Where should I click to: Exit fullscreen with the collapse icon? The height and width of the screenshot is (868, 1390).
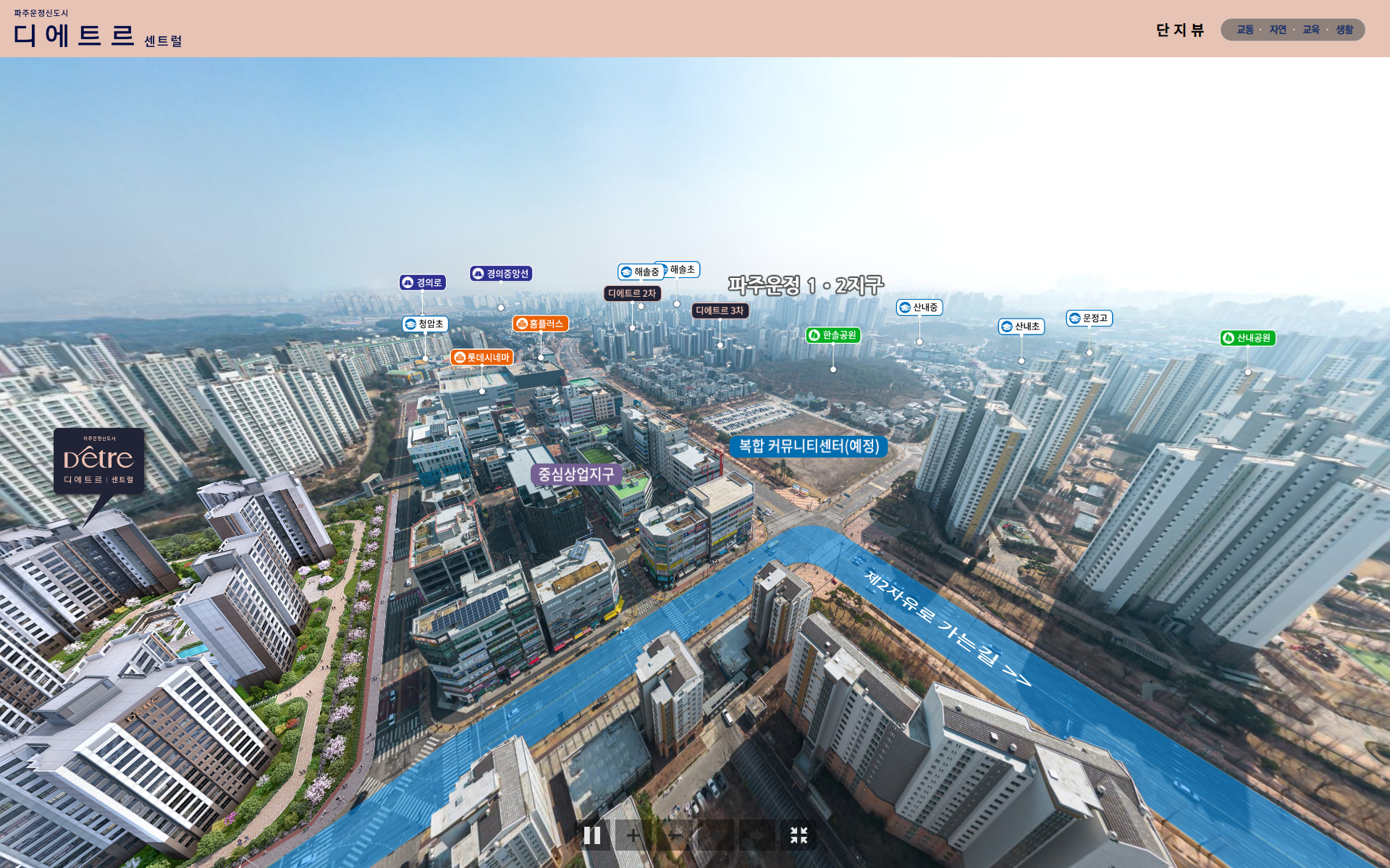(x=799, y=835)
